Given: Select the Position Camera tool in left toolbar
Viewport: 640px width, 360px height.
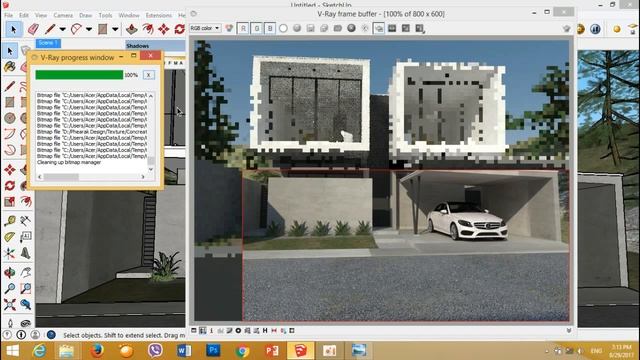Looking at the screenshot, I should point(10,324).
